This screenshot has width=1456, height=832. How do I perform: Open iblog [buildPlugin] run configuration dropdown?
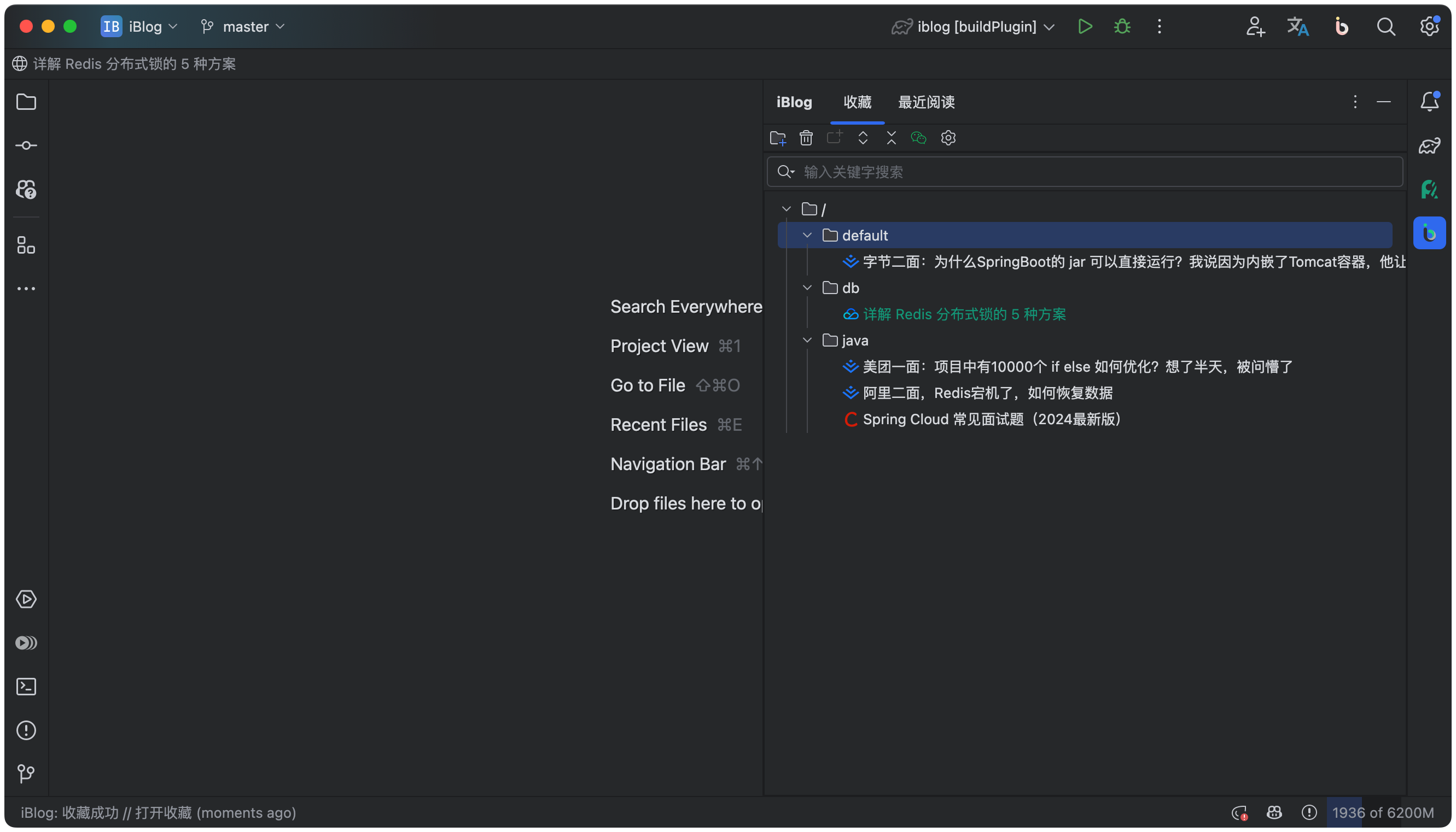pyautogui.click(x=976, y=26)
